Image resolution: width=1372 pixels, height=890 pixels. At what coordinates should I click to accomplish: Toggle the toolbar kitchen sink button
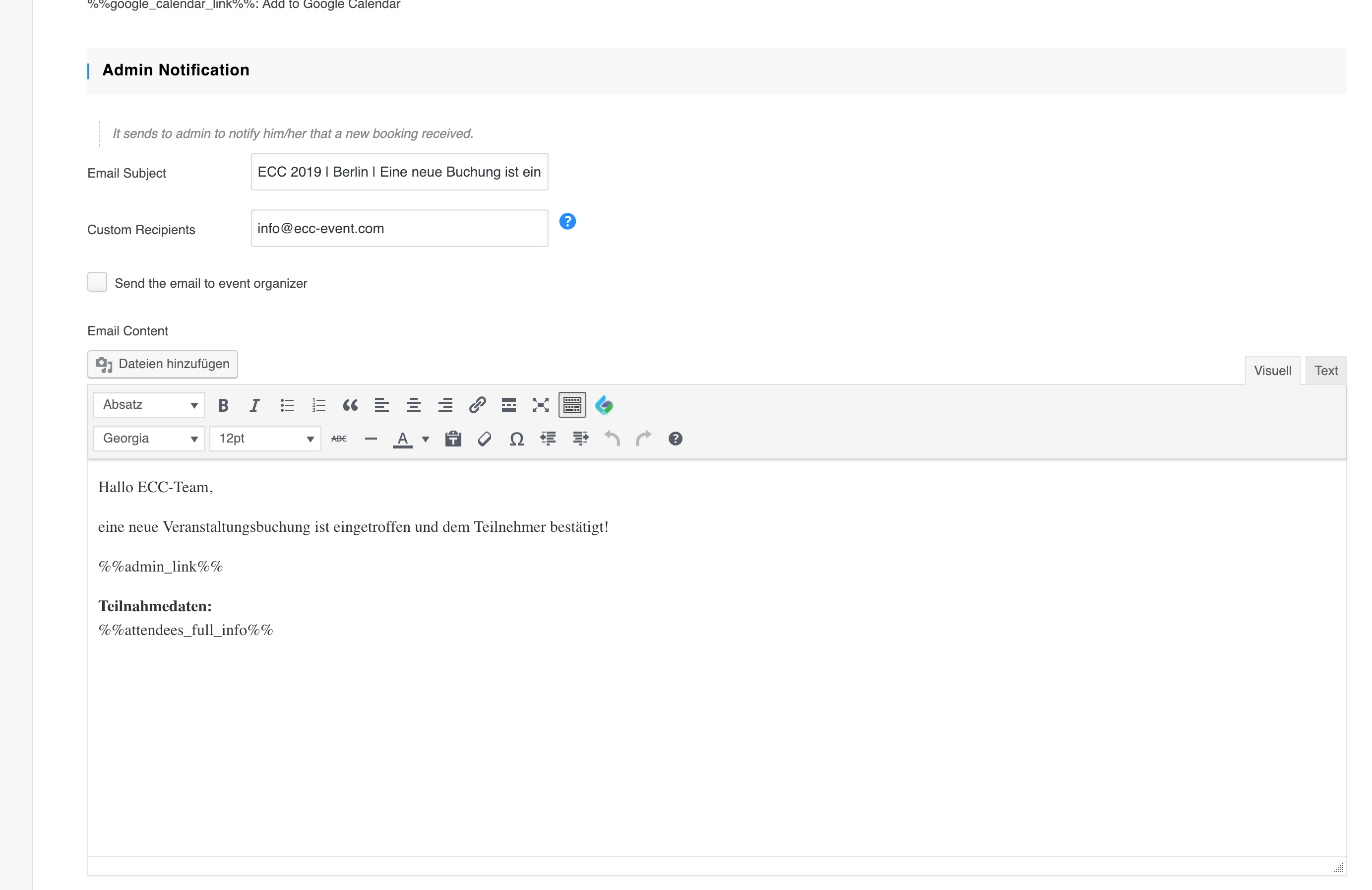tap(572, 405)
